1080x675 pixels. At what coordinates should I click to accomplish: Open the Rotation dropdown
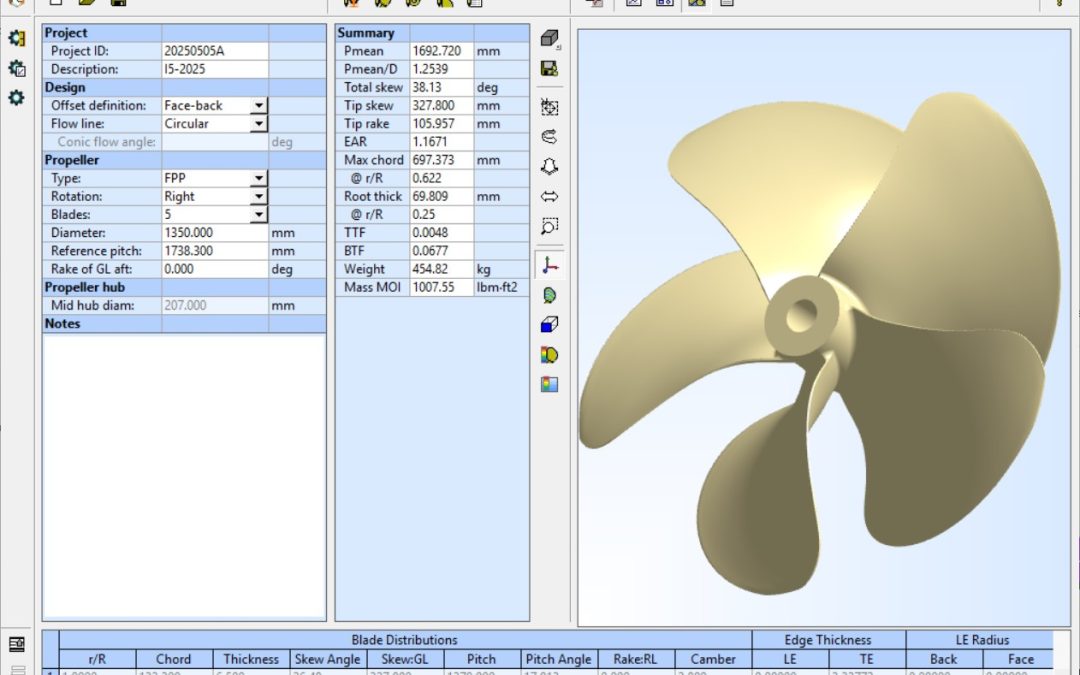pyautogui.click(x=258, y=197)
